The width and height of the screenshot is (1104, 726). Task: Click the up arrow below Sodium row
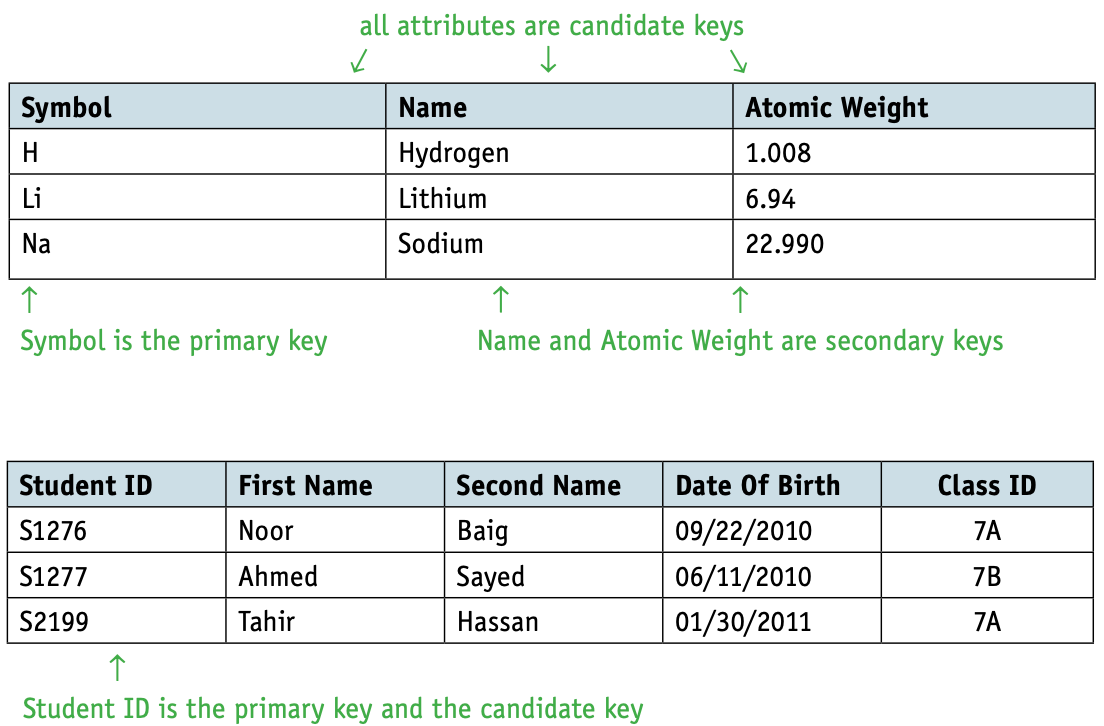point(501,299)
